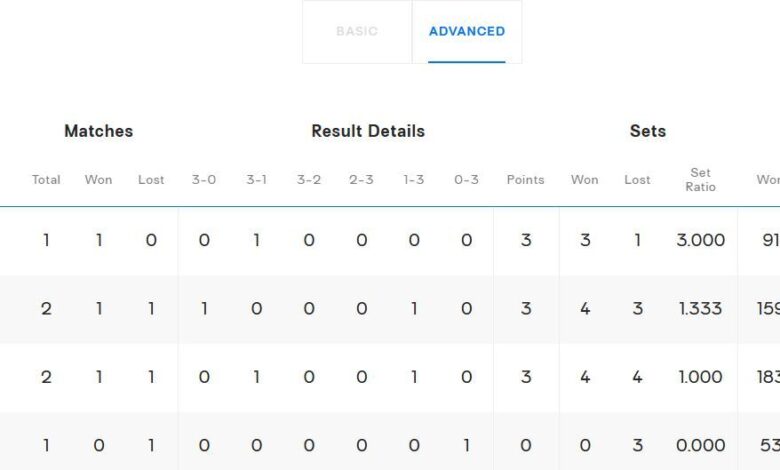Select the 3.000 set ratio cell
The width and height of the screenshot is (780, 470).
pyautogui.click(x=700, y=241)
